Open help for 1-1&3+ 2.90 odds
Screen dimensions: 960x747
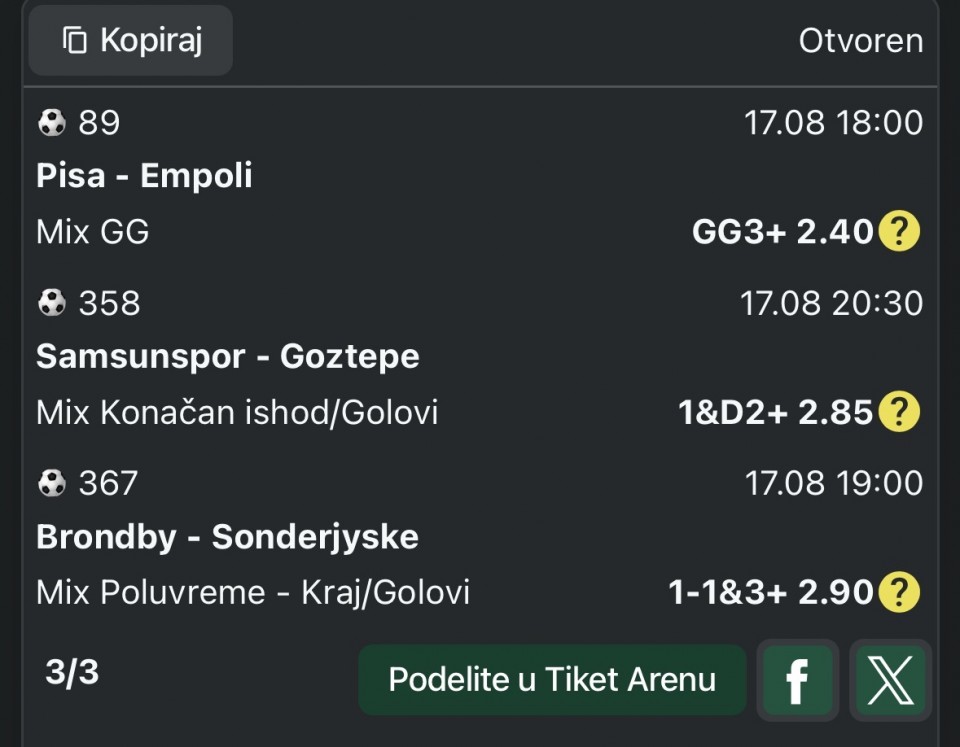click(899, 591)
